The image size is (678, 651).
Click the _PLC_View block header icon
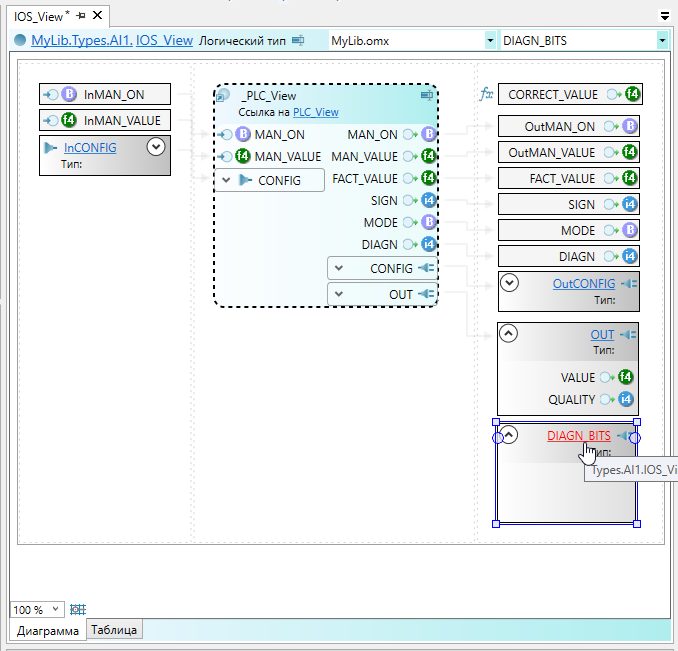tap(224, 96)
